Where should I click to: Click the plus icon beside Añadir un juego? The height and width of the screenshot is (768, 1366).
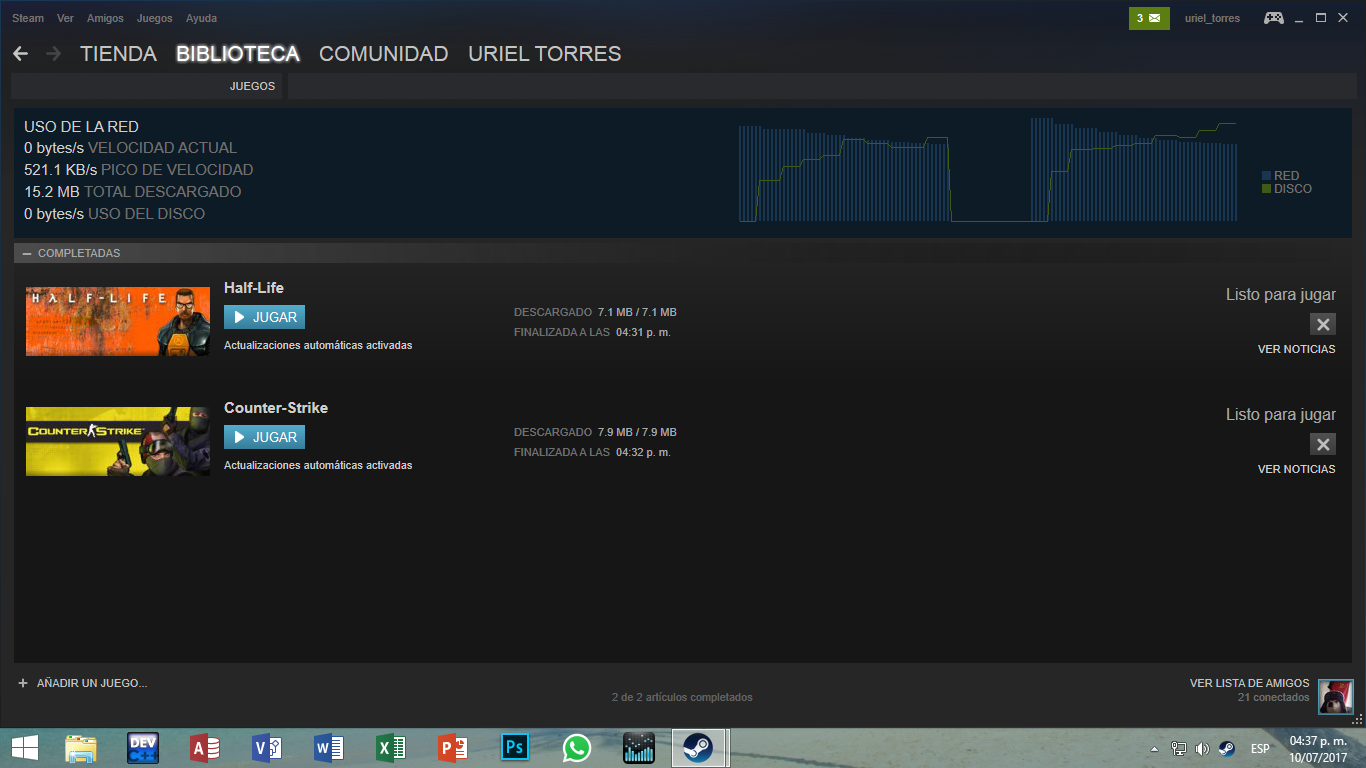point(23,683)
